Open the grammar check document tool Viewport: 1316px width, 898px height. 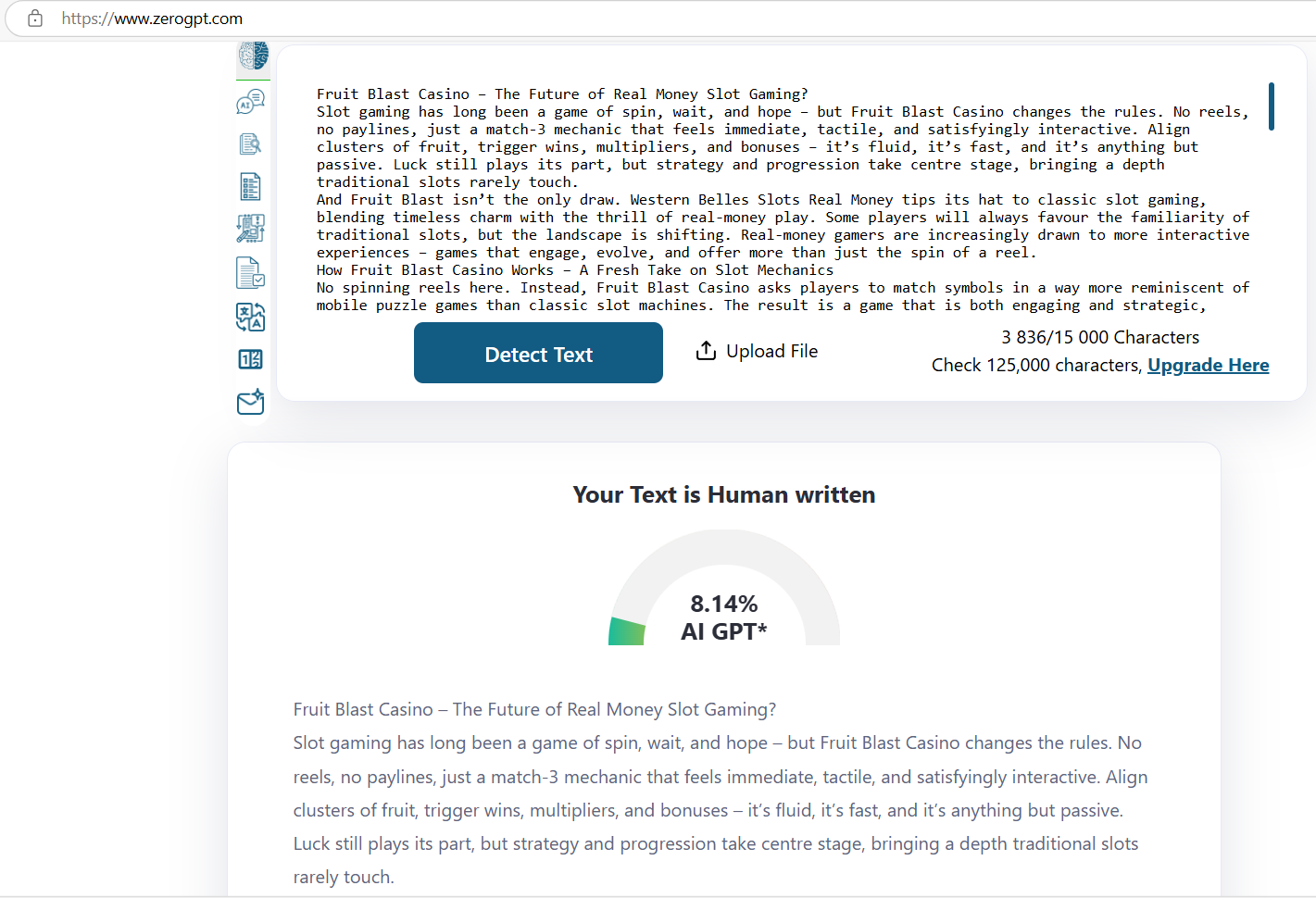250,273
